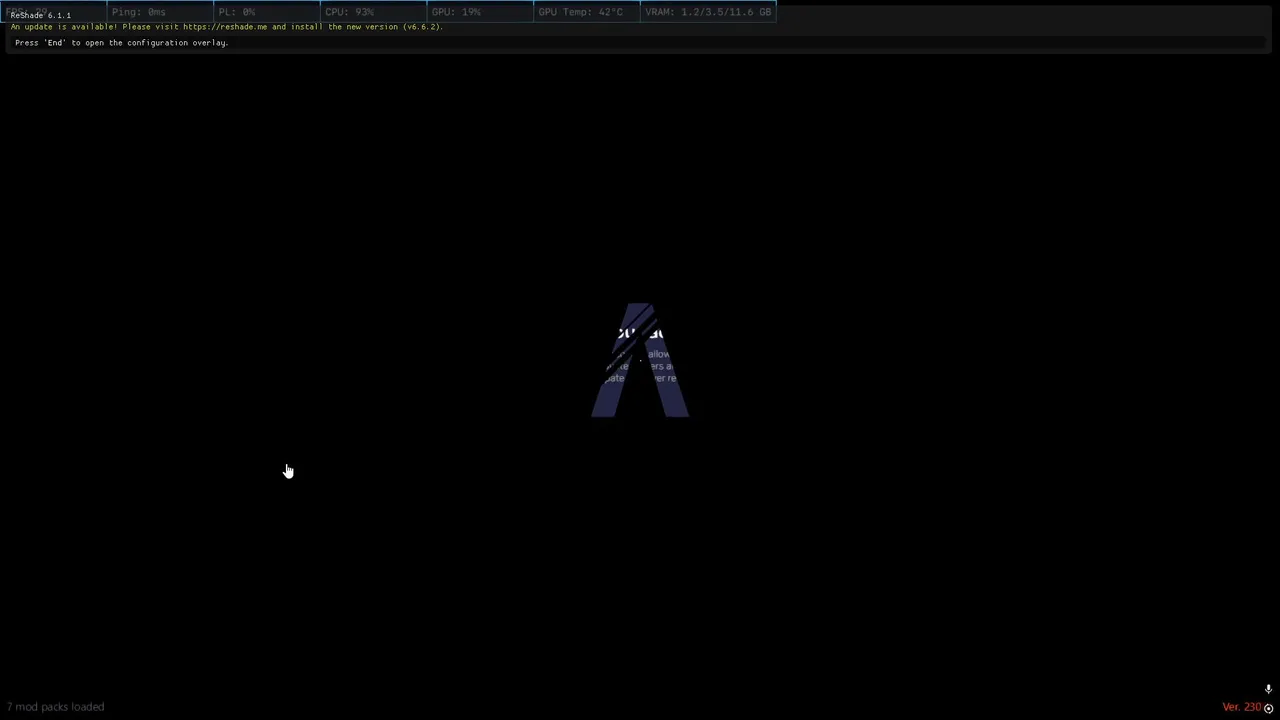The width and height of the screenshot is (1280, 720).
Task: Click the '7 mod packs loaded' status text
Action: click(55, 707)
